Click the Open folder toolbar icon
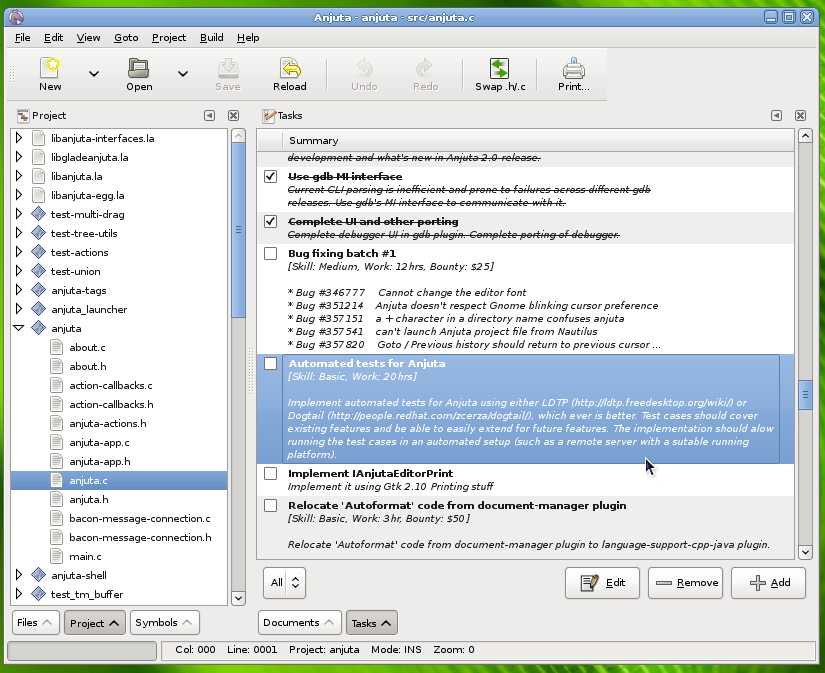 (139, 68)
